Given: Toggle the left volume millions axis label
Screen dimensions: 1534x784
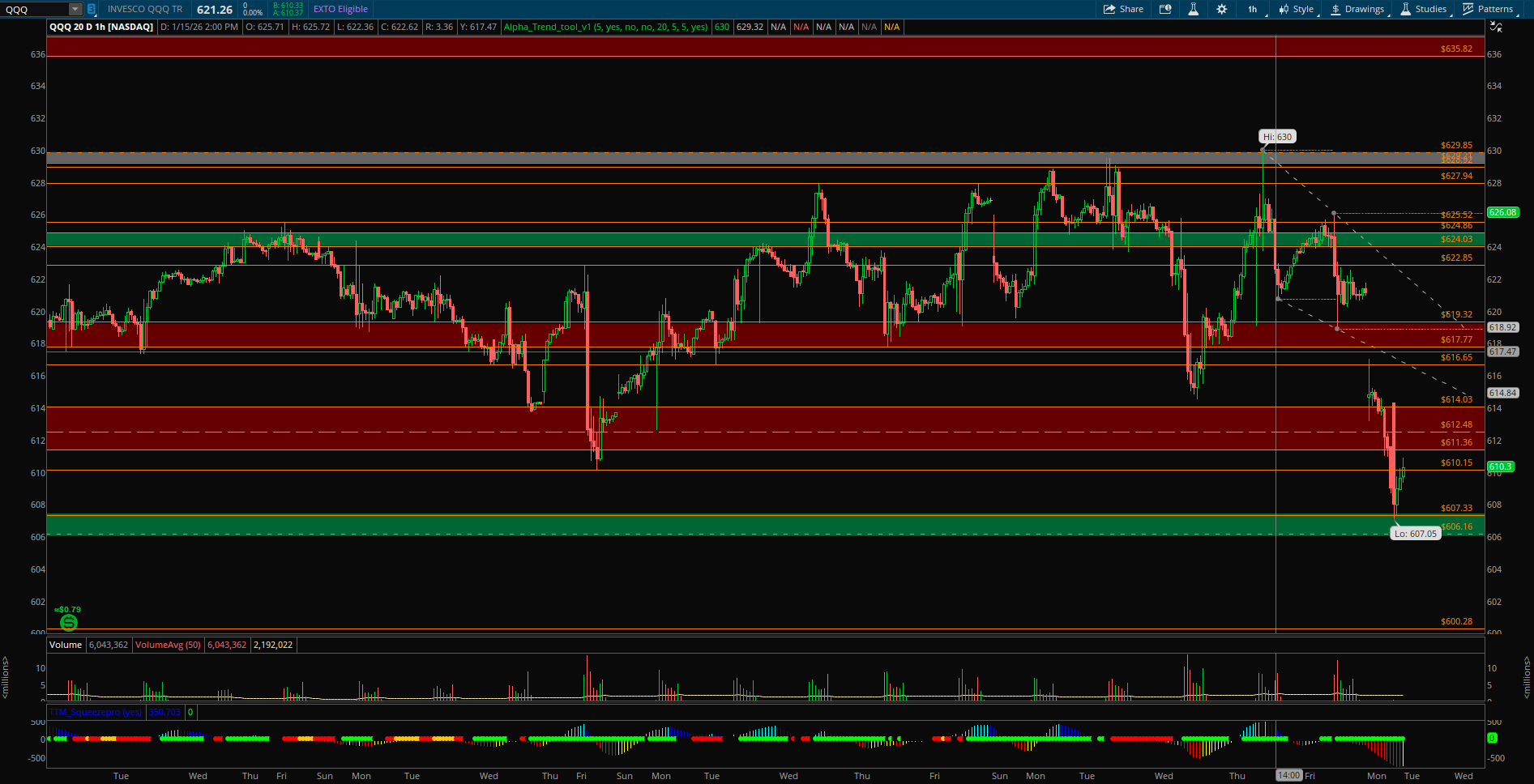Looking at the screenshot, I should click(x=5, y=678).
